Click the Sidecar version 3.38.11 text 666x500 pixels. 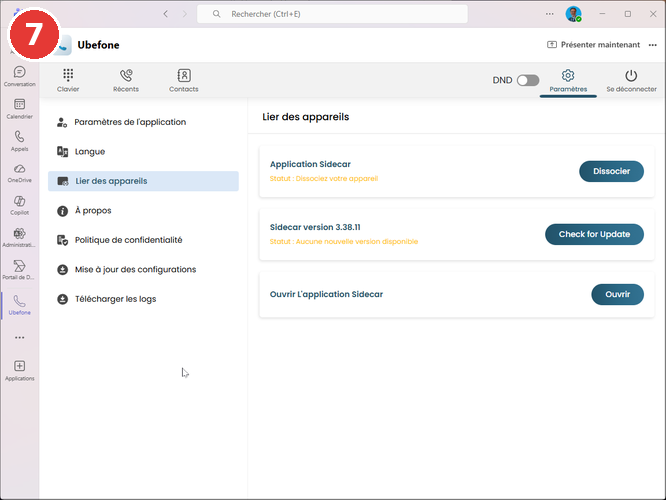point(315,227)
